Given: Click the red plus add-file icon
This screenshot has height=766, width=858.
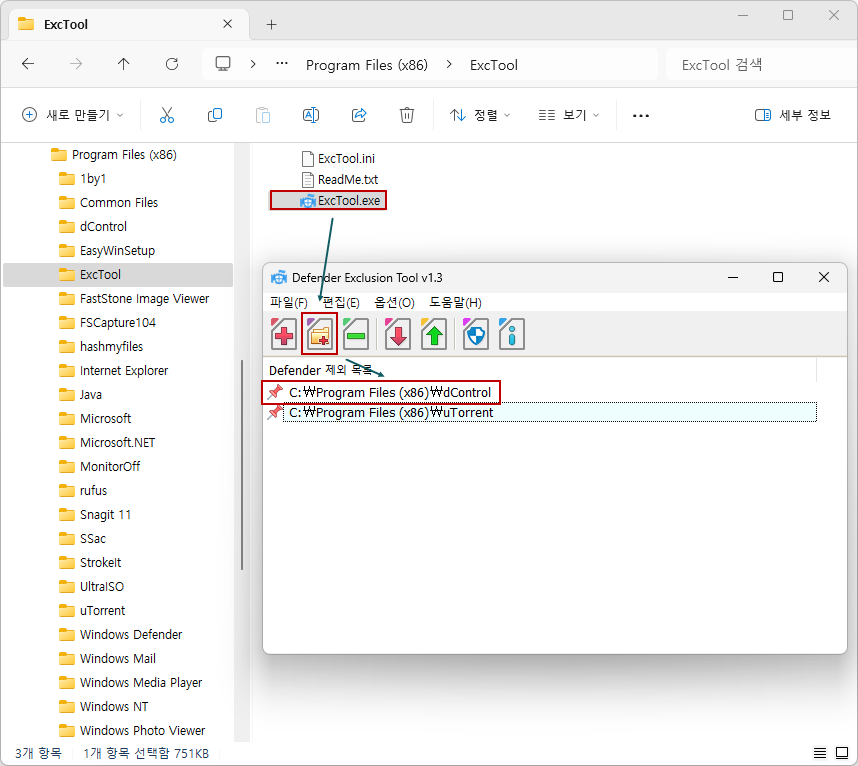Looking at the screenshot, I should 283,334.
